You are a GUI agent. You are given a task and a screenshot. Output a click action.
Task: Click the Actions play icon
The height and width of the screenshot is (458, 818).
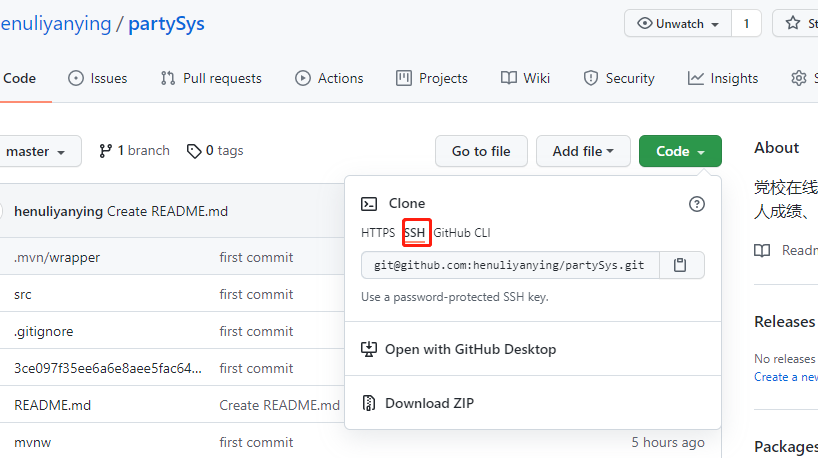click(x=303, y=78)
